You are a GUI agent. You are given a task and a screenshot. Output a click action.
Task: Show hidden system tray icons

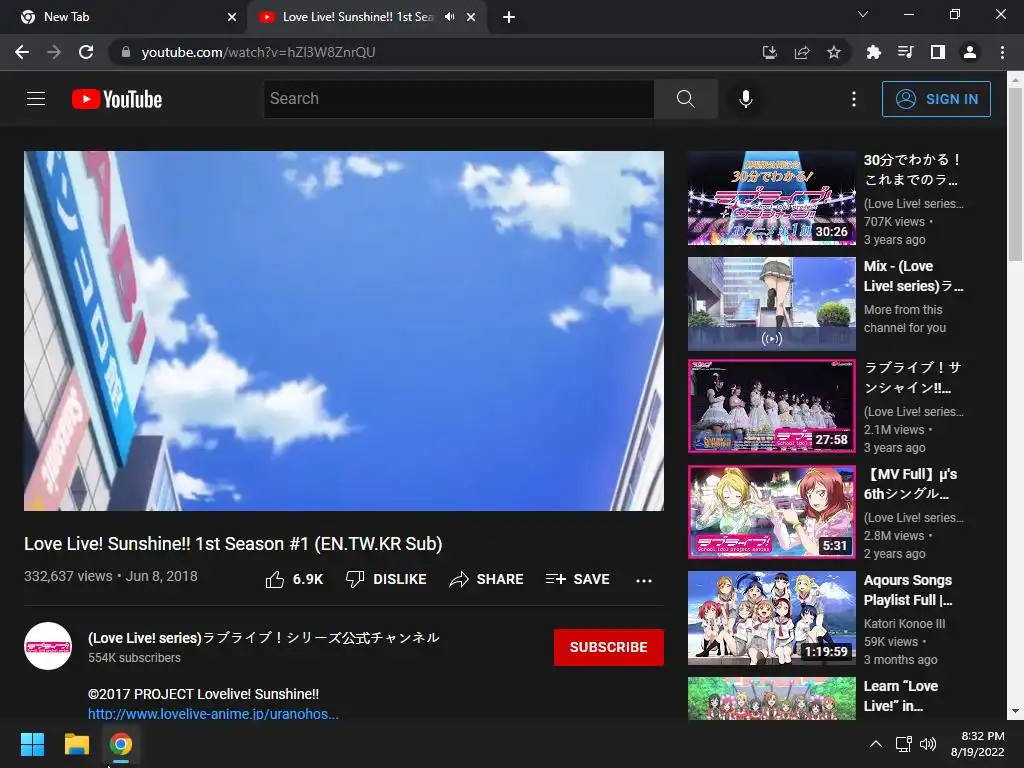pos(876,744)
